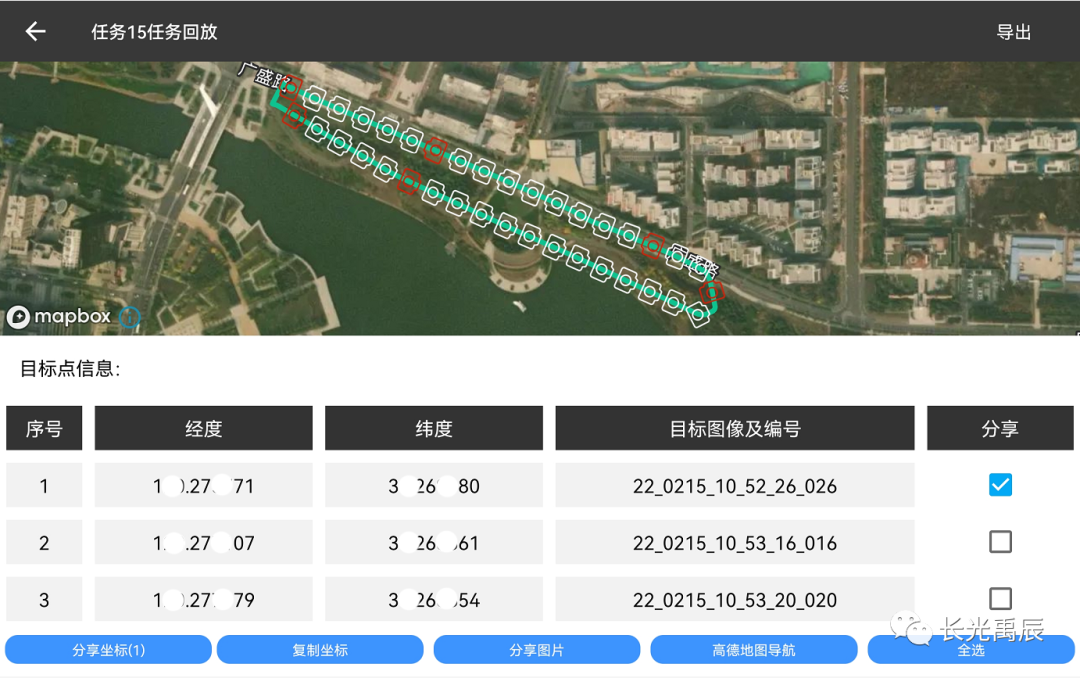This screenshot has width=1080, height=678.
Task: Click the 分享坐标(1) button
Action: (109, 650)
